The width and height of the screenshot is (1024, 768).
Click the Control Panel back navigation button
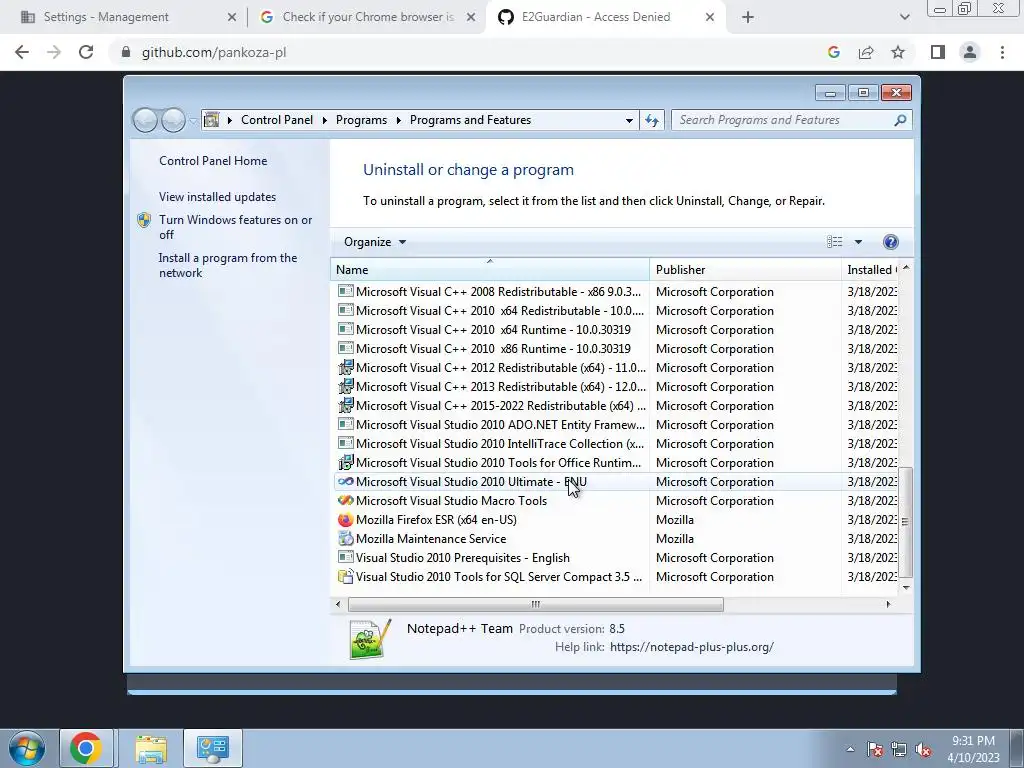click(145, 120)
